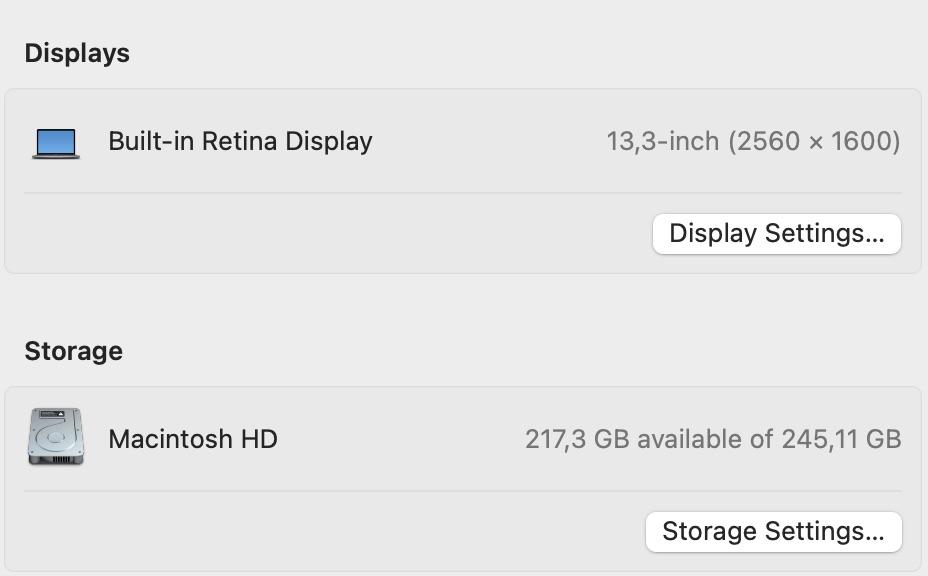
Task: Open Display Settings
Action: click(777, 233)
